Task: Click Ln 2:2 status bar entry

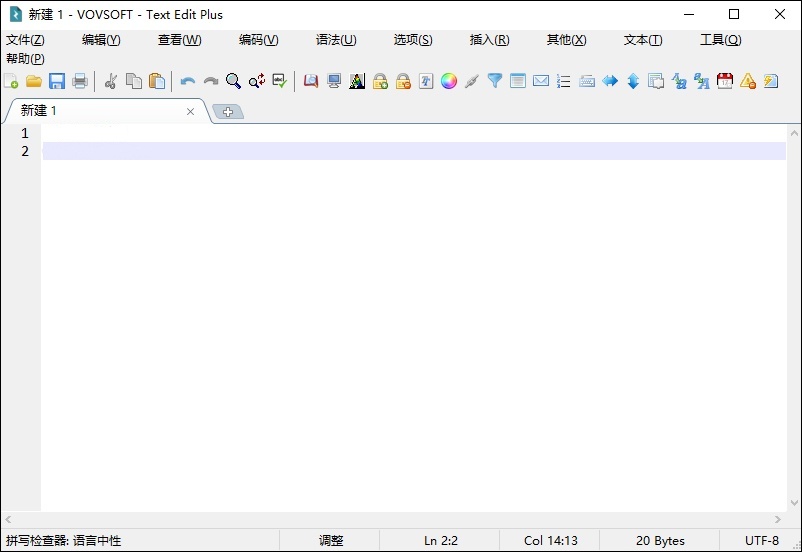Action: pyautogui.click(x=440, y=540)
